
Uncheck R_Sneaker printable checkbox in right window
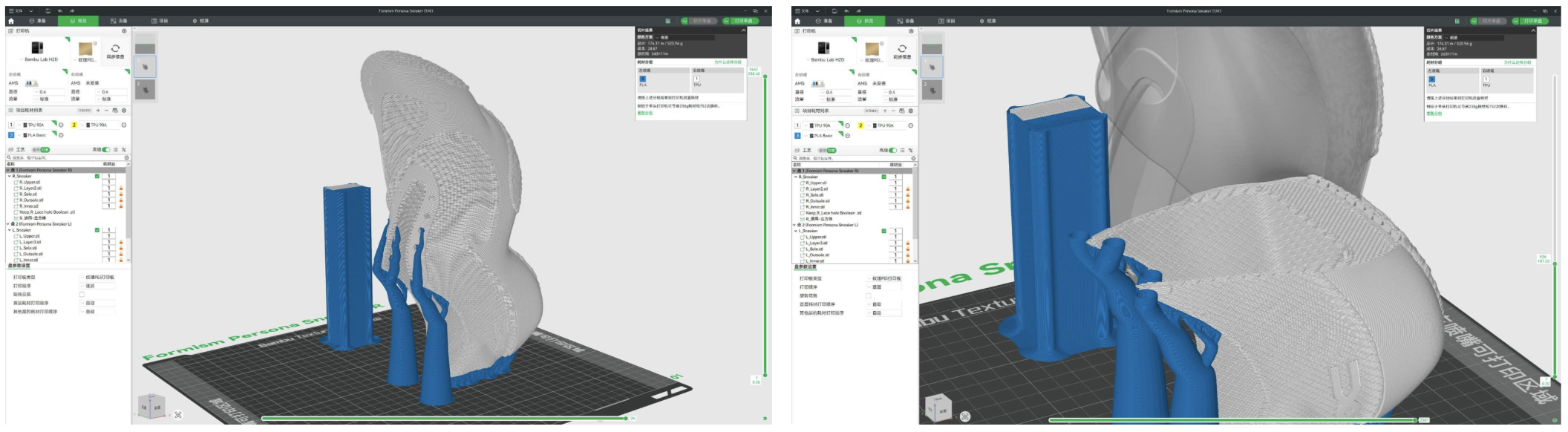[x=883, y=177]
